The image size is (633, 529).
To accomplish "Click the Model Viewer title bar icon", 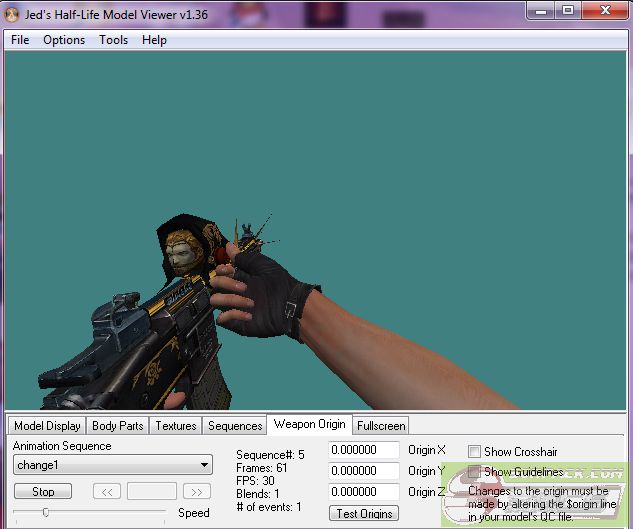I will coord(12,15).
